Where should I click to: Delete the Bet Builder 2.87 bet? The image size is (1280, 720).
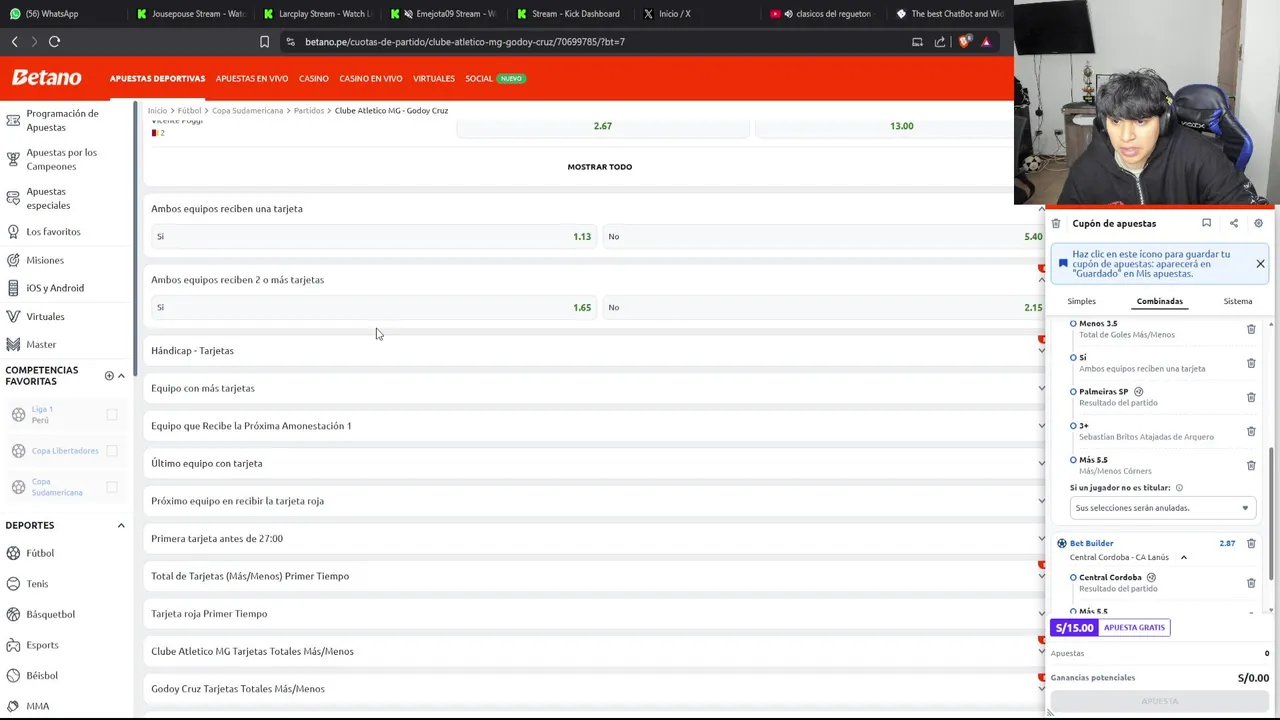click(1251, 543)
